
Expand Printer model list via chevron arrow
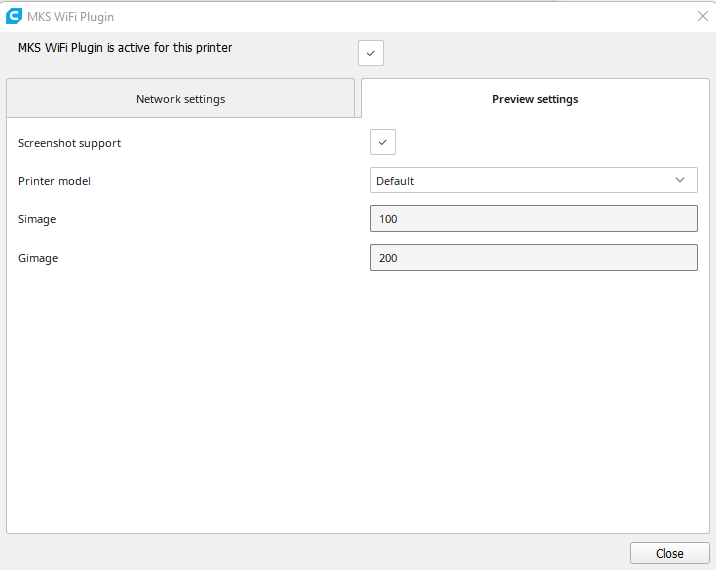click(x=680, y=180)
